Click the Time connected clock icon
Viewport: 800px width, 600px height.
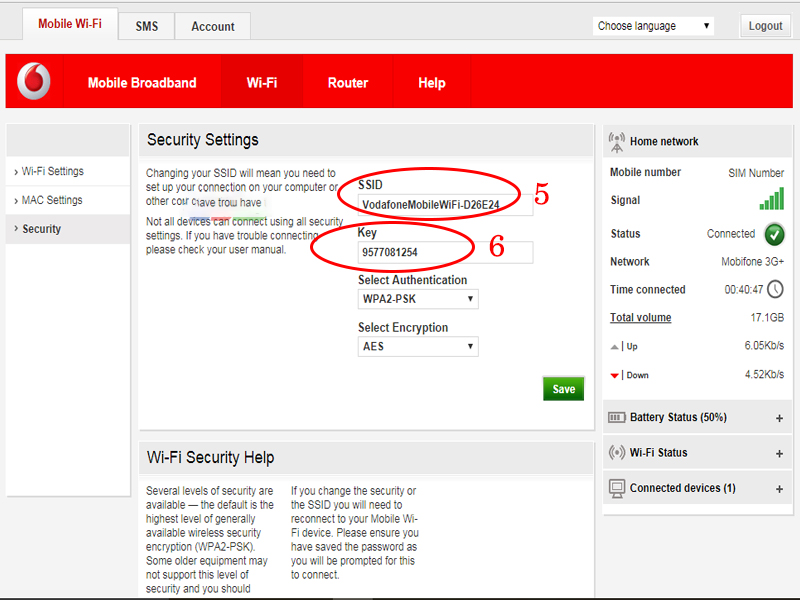coord(775,290)
